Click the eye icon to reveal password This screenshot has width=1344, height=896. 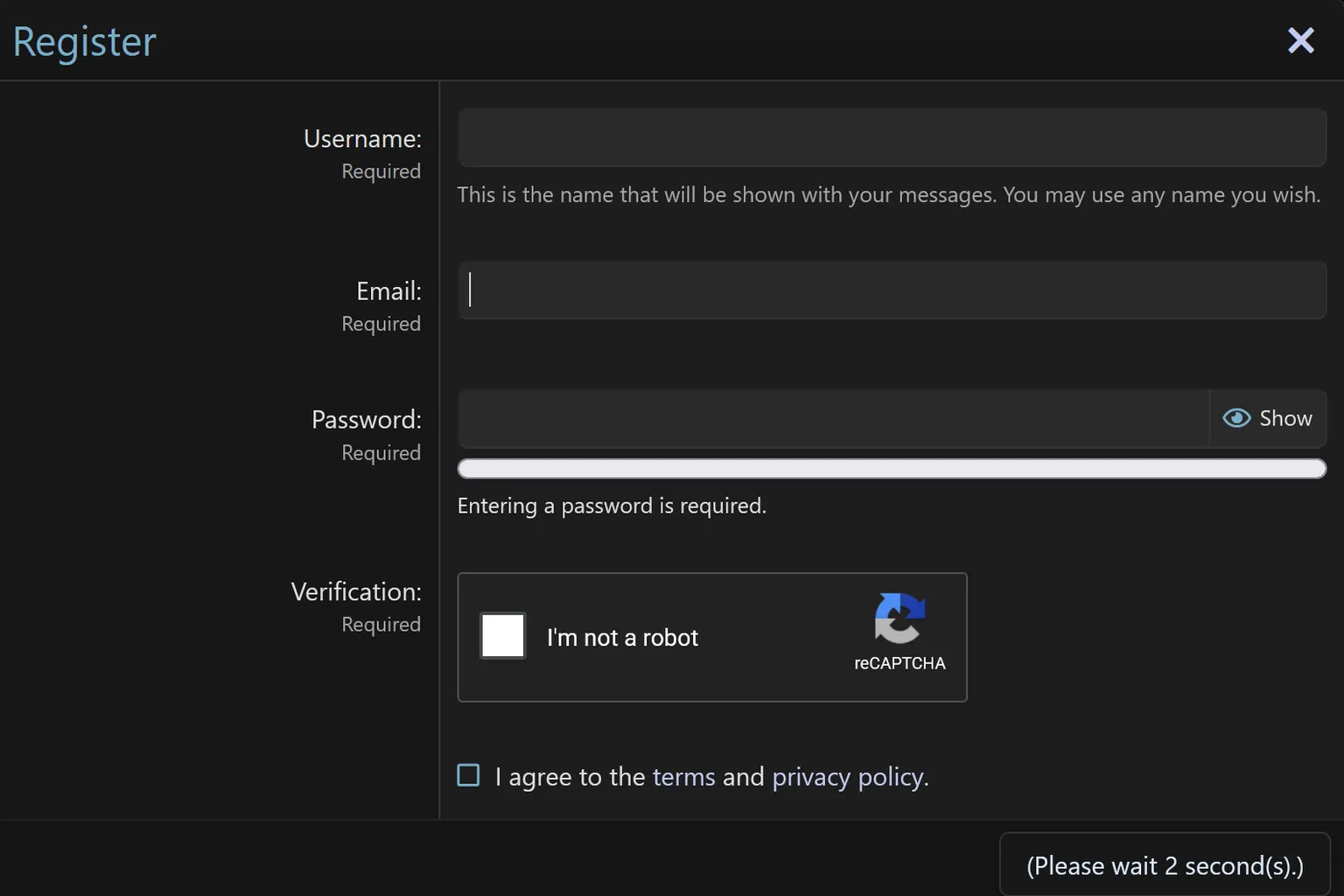coord(1236,418)
